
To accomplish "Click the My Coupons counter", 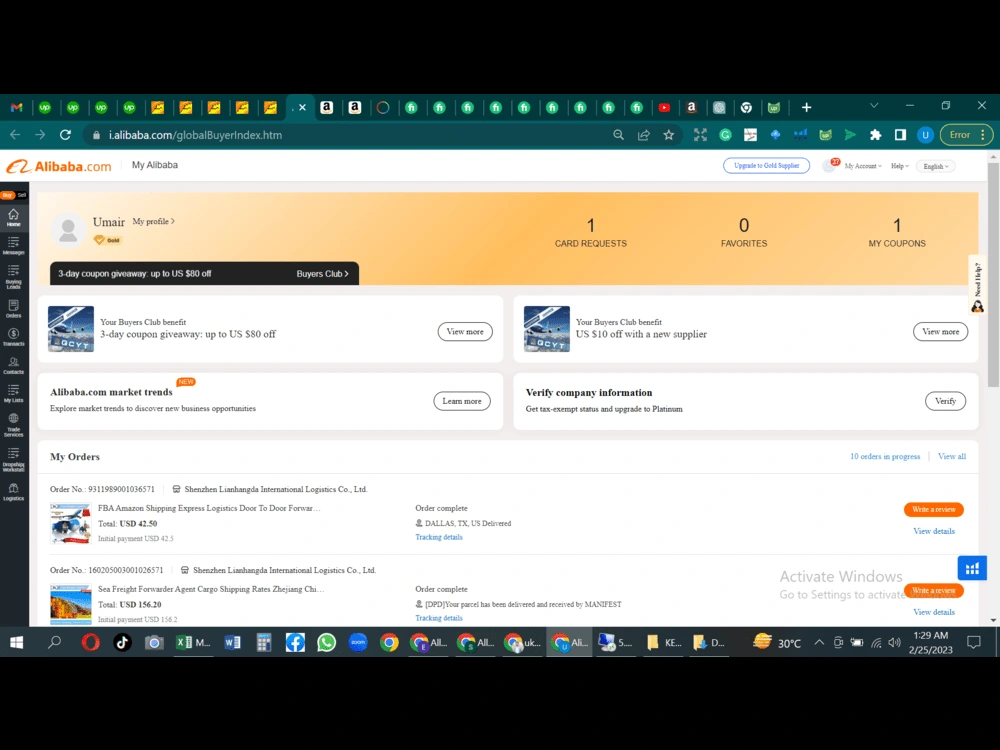I will click(897, 233).
